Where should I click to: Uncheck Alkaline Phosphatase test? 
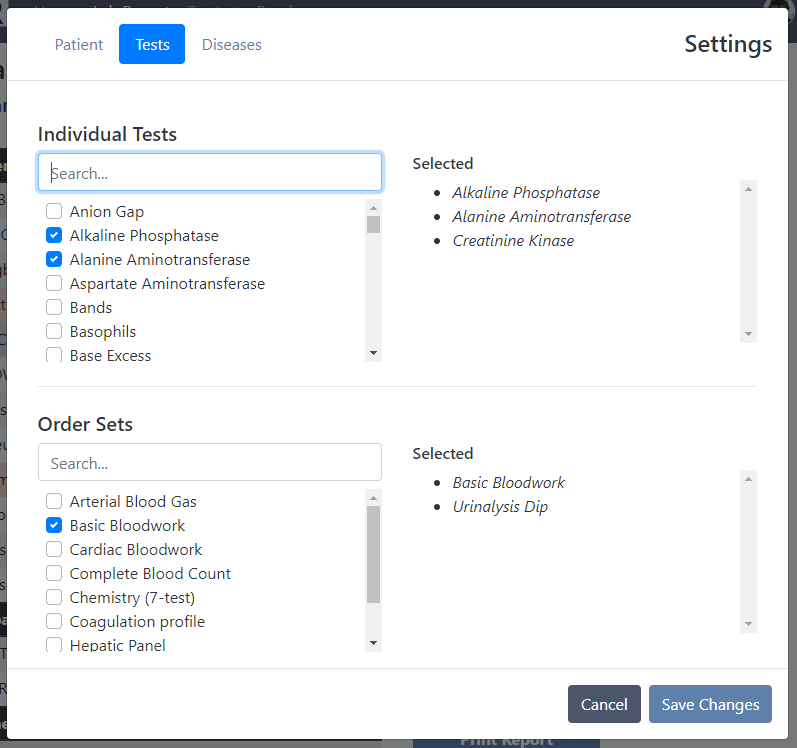[54, 236]
